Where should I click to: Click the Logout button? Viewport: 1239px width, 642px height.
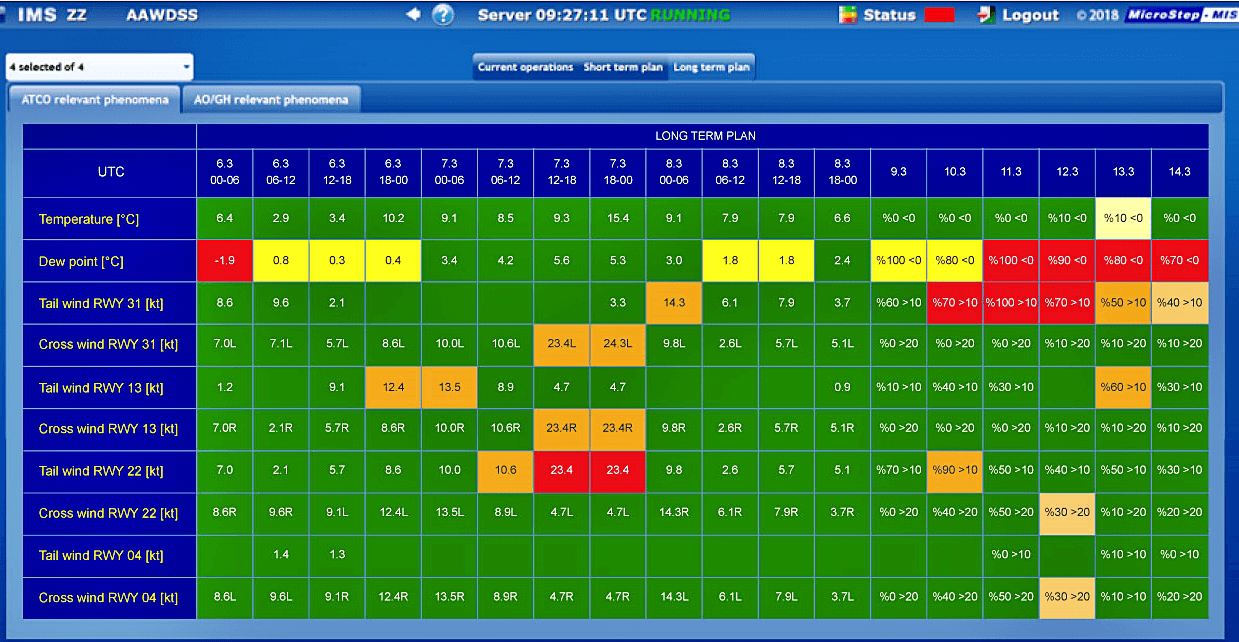[1030, 14]
